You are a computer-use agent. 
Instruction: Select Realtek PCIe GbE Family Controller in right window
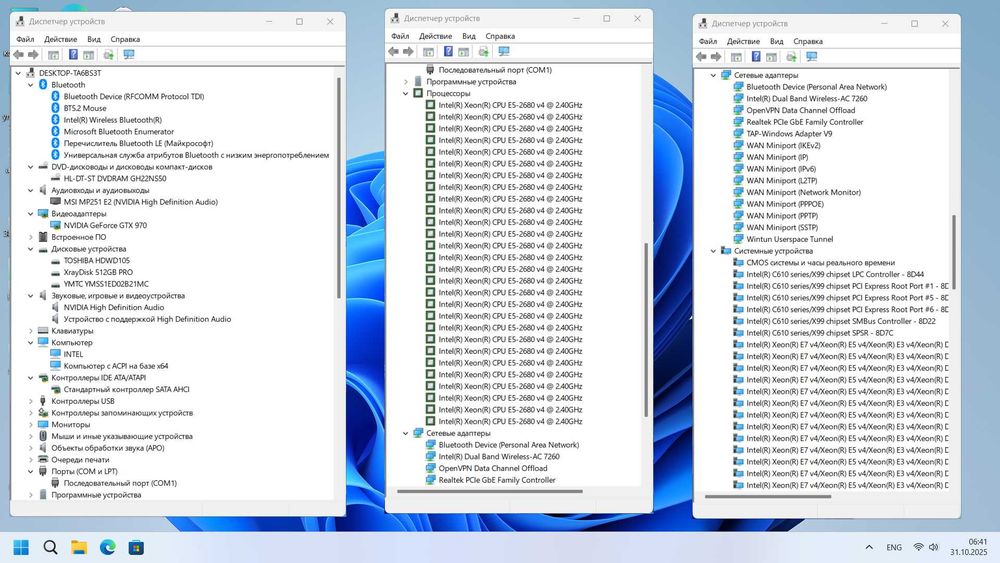coord(805,122)
